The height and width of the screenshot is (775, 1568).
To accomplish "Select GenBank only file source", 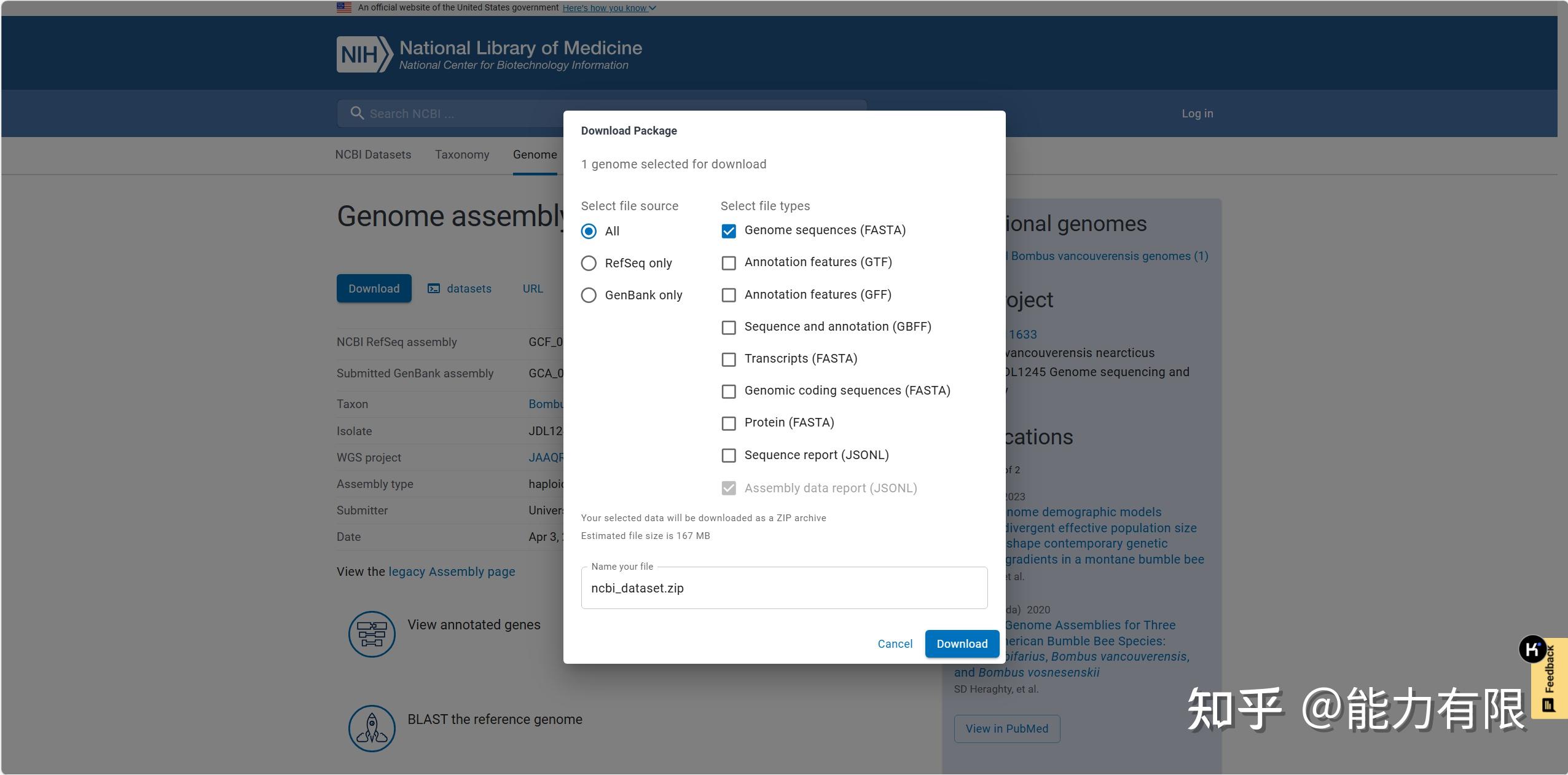I will [589, 295].
